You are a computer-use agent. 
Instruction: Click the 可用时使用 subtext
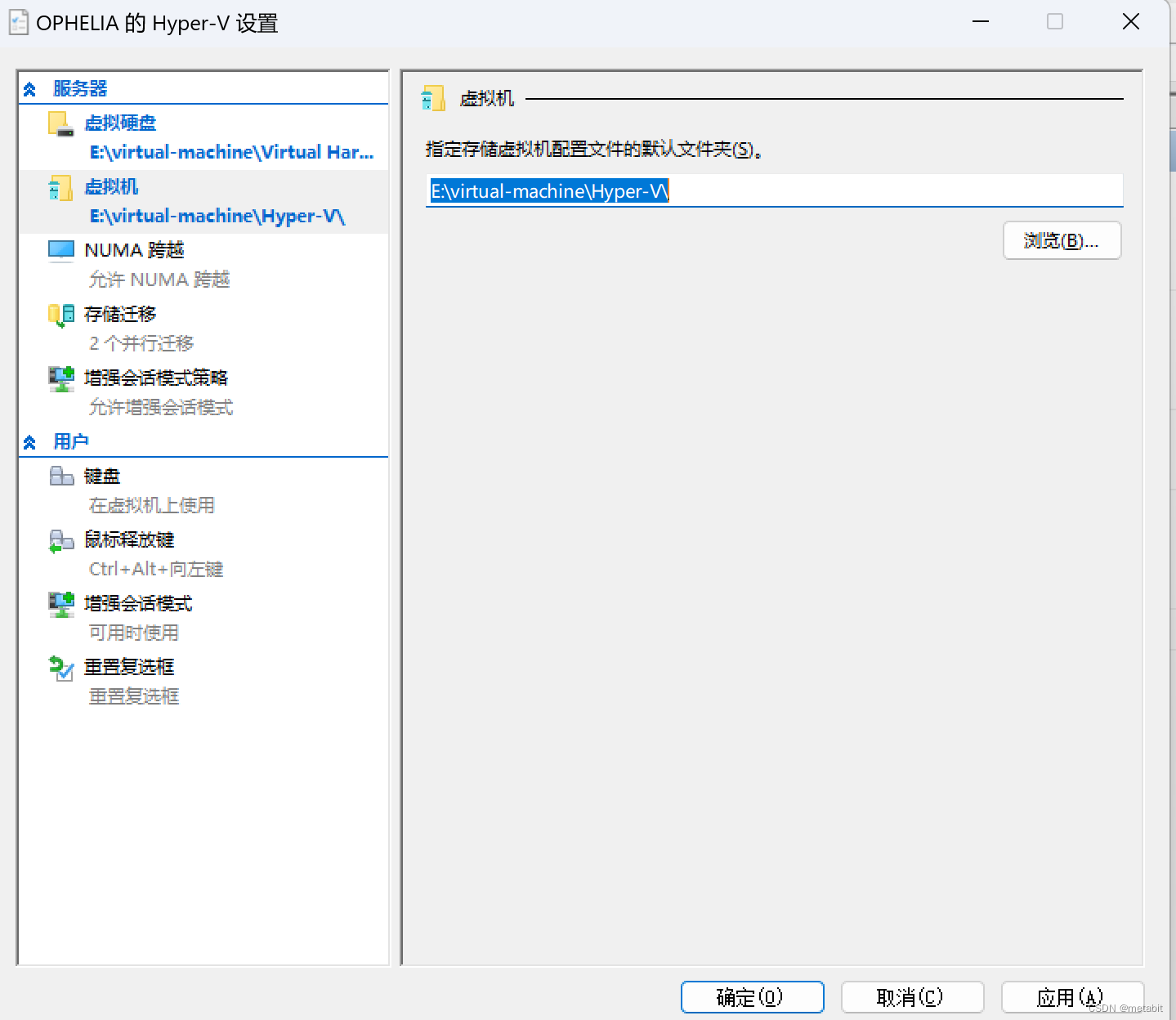(134, 633)
